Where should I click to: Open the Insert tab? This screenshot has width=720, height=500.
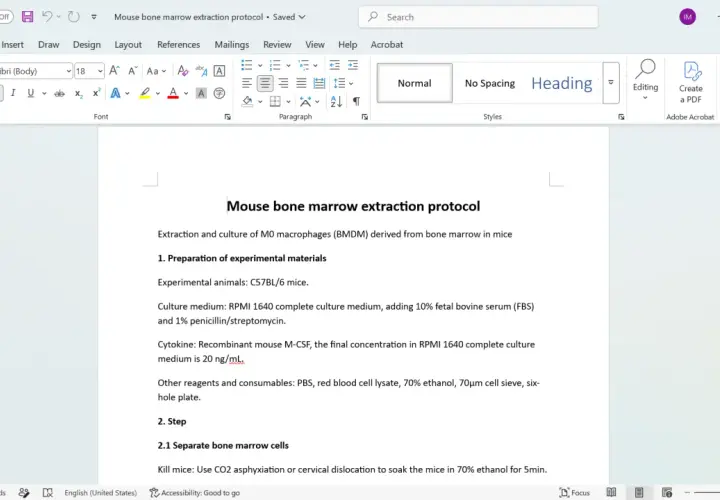coord(12,45)
